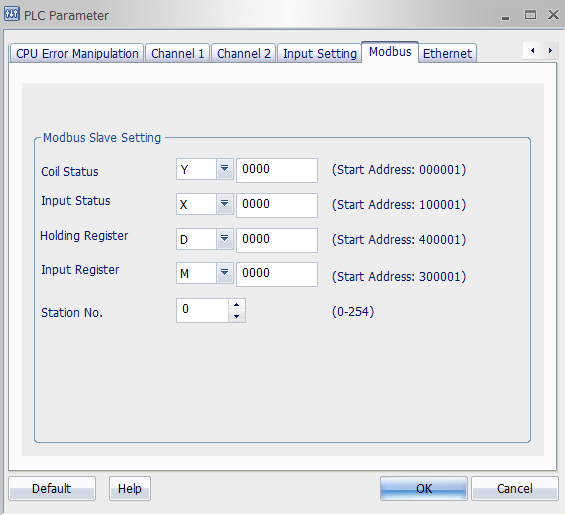Click the Cancel button
This screenshot has height=515, width=565.
[515, 489]
